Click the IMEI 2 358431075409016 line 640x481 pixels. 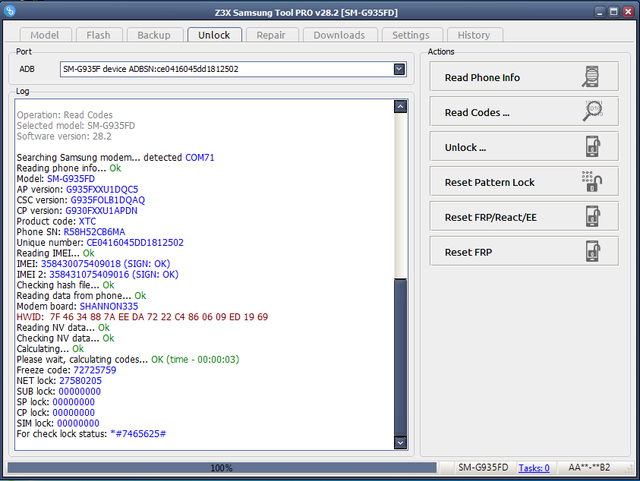coord(98,274)
